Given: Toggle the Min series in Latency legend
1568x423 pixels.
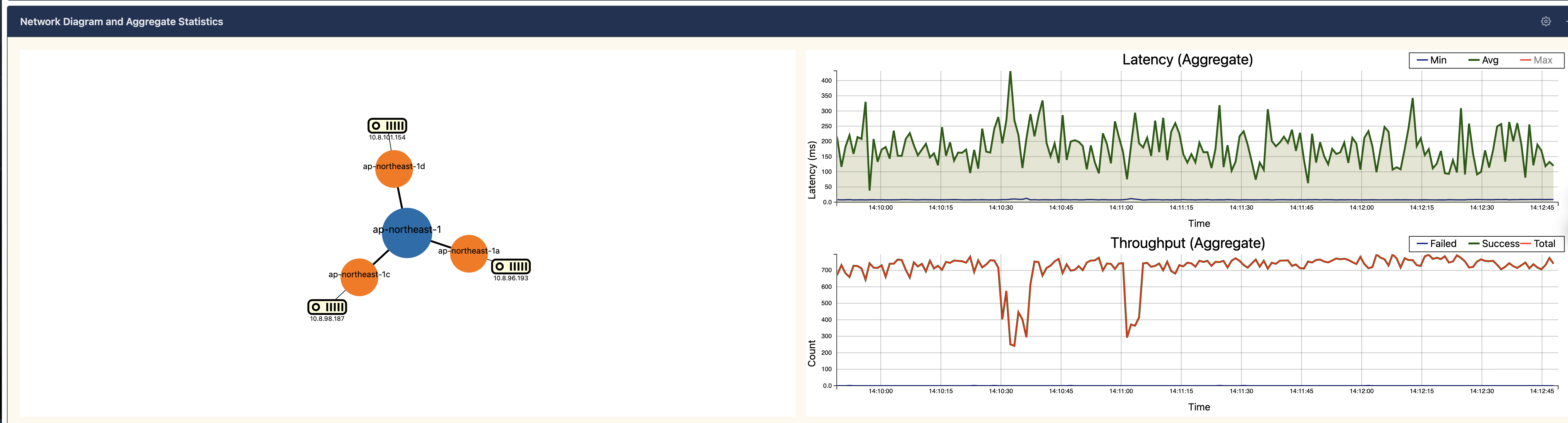Looking at the screenshot, I should (1432, 60).
